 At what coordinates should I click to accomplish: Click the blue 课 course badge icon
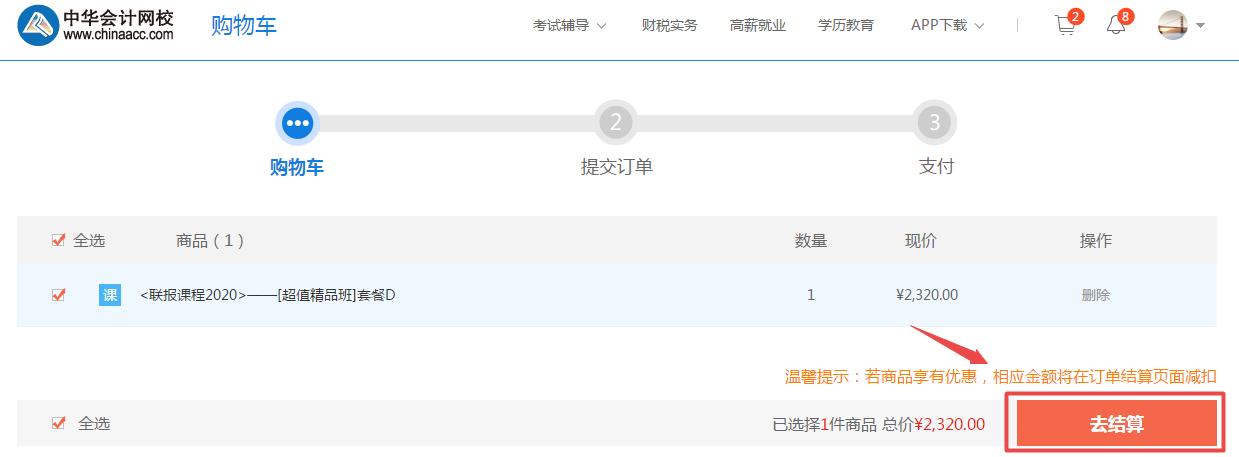(x=110, y=295)
